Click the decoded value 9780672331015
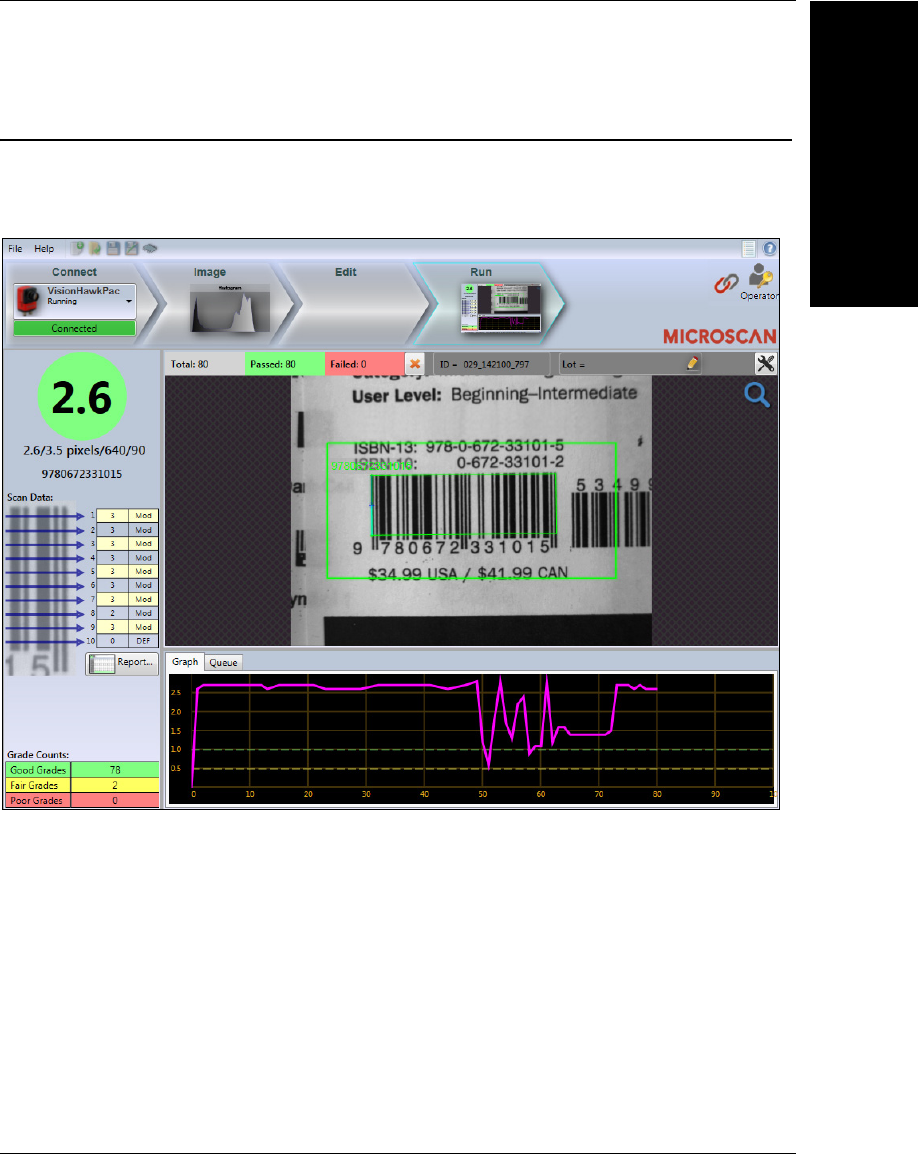 82,474
